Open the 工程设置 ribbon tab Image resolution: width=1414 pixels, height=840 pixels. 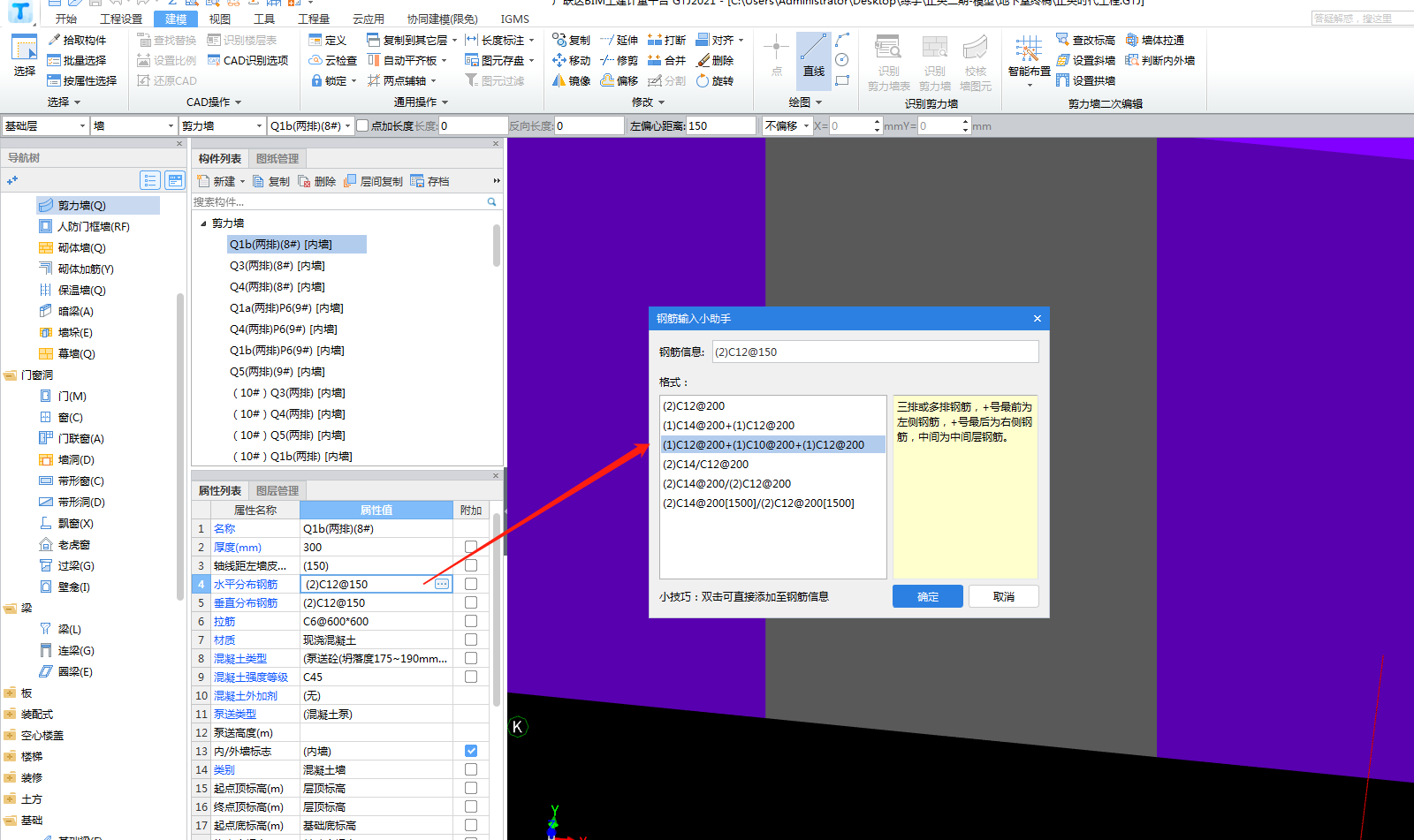coord(121,19)
